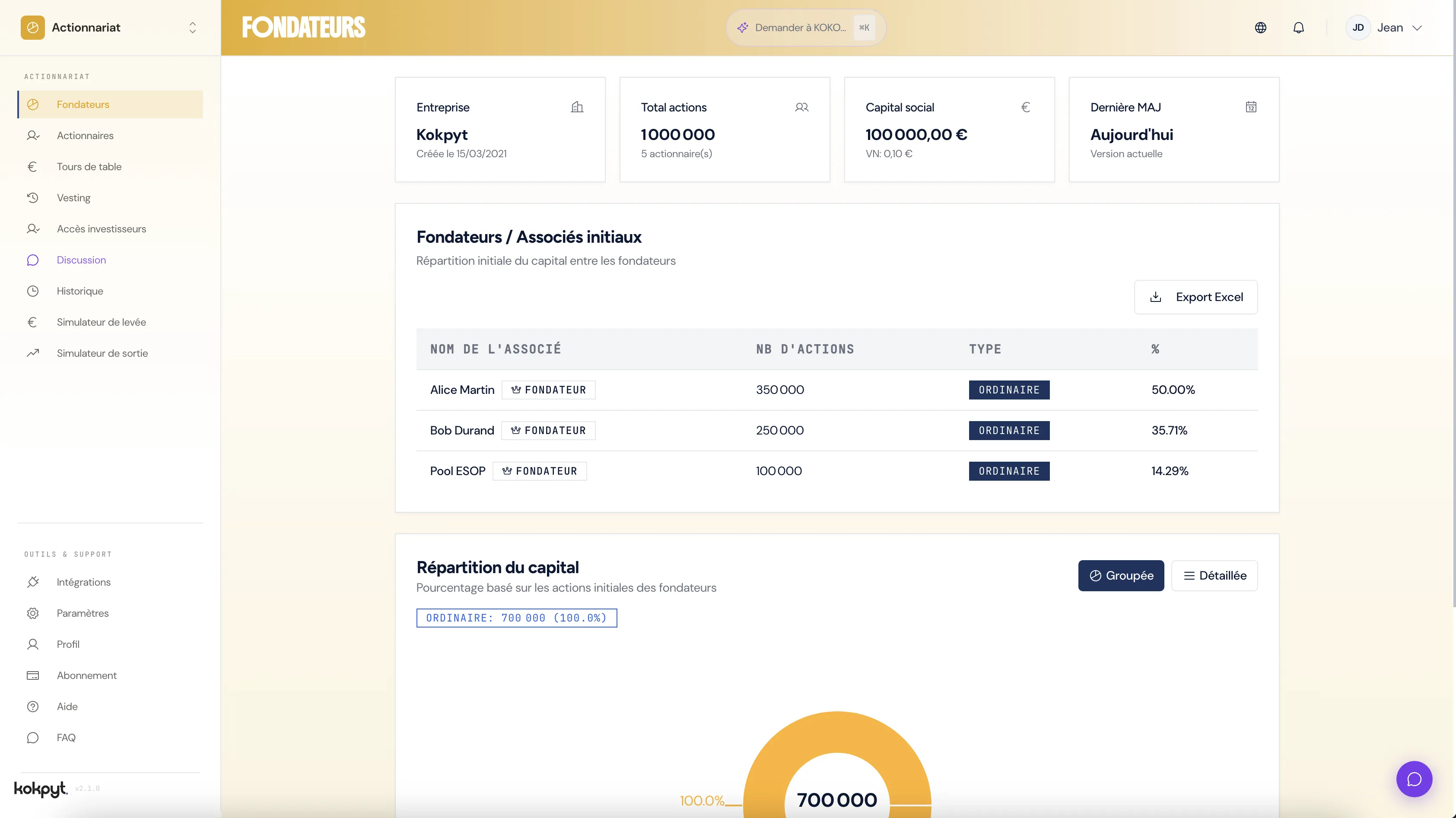Image resolution: width=1456 pixels, height=818 pixels.
Task: Click the v2.1.0 version label
Action: click(x=88, y=789)
